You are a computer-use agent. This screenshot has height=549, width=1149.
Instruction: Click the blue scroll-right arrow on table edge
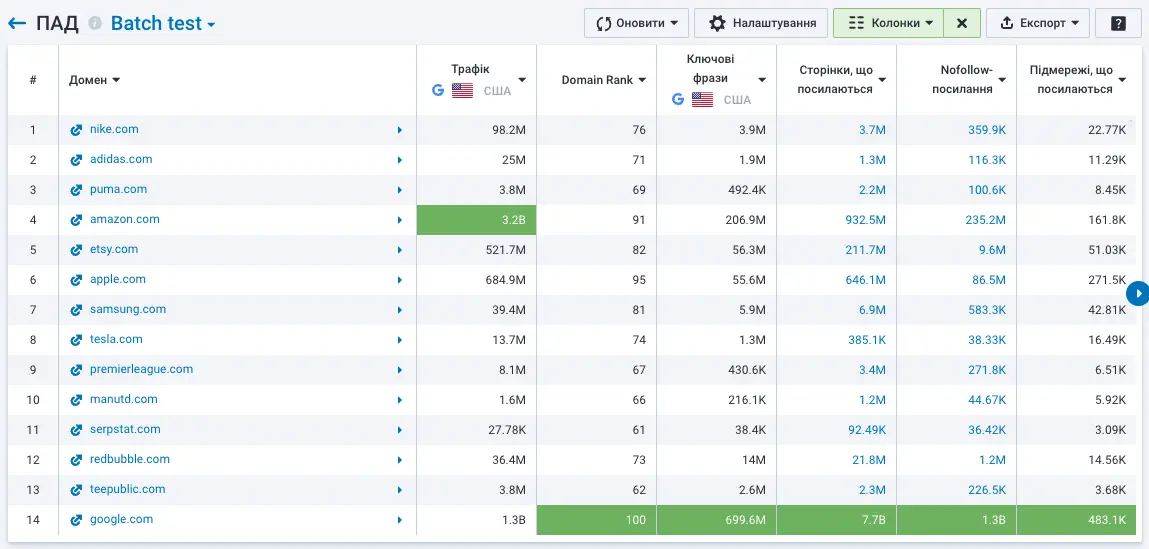pos(1137,293)
